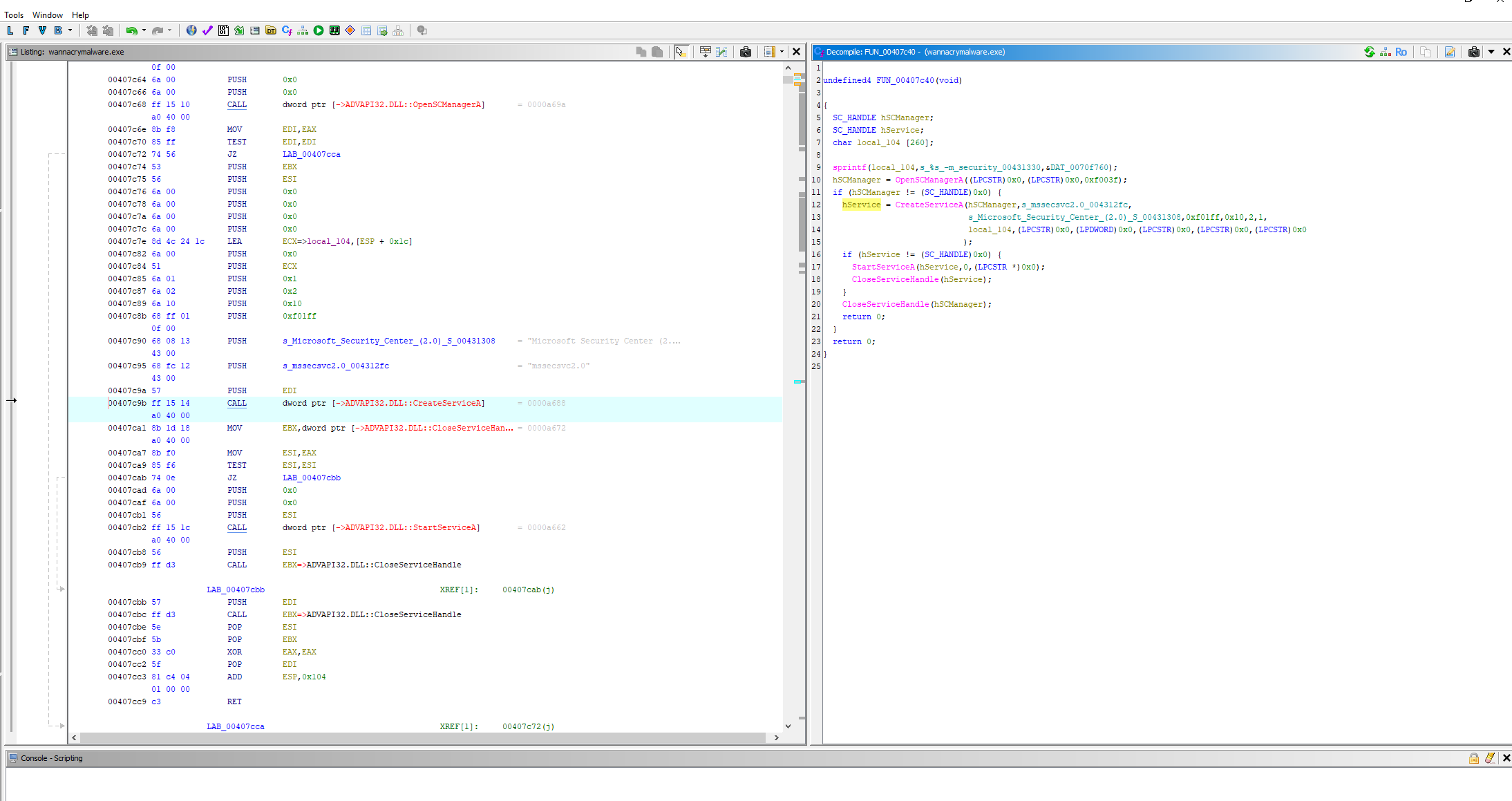Click CALL StartServiceA mnemonic at 00407cb2

[237, 528]
